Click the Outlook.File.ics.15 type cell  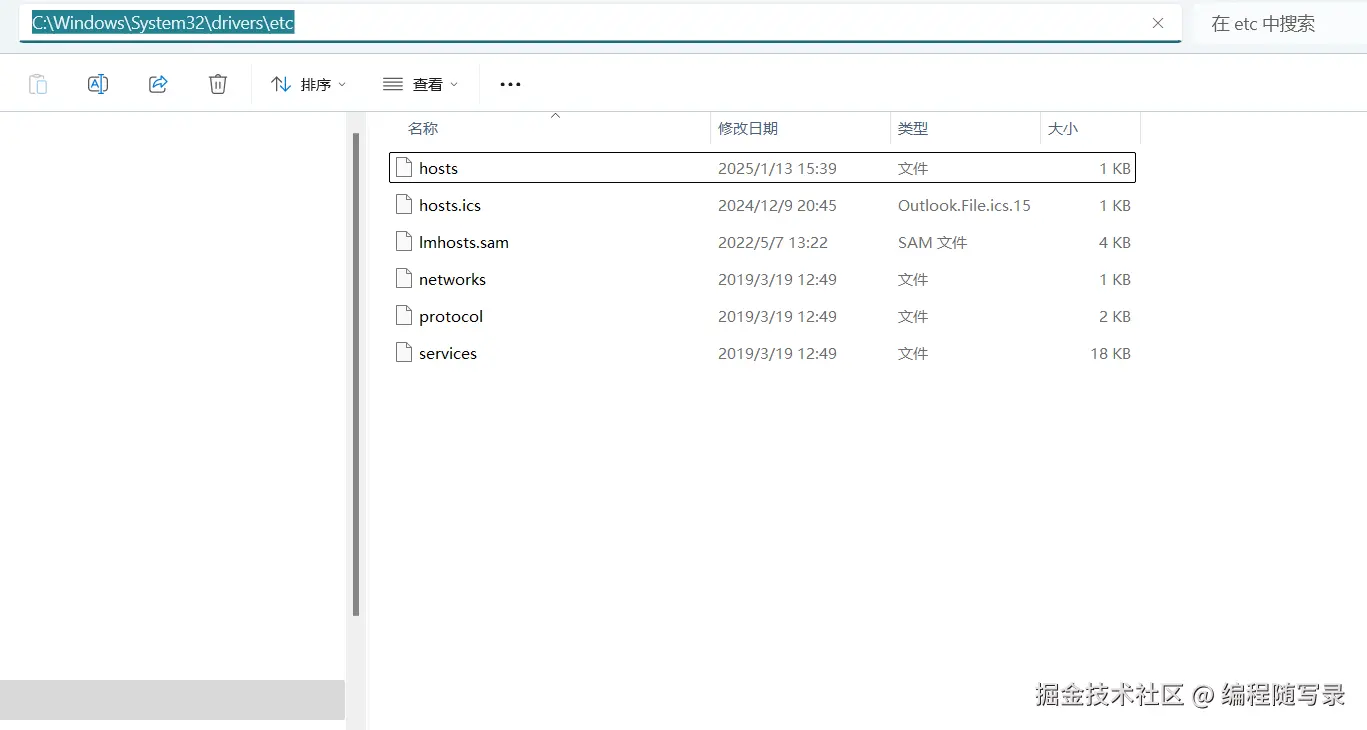[964, 205]
